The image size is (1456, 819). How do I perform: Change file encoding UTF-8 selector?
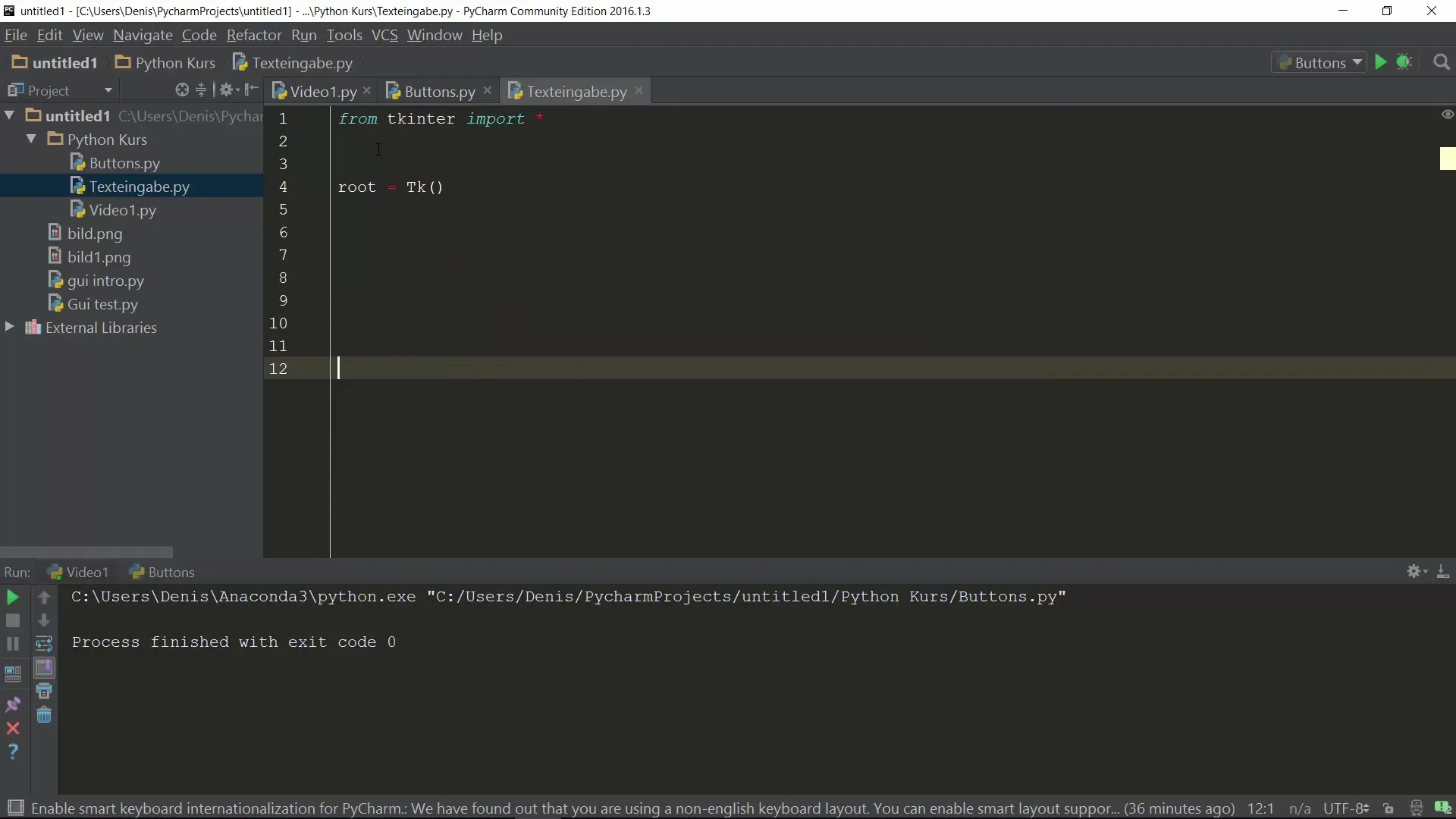[x=1346, y=808]
